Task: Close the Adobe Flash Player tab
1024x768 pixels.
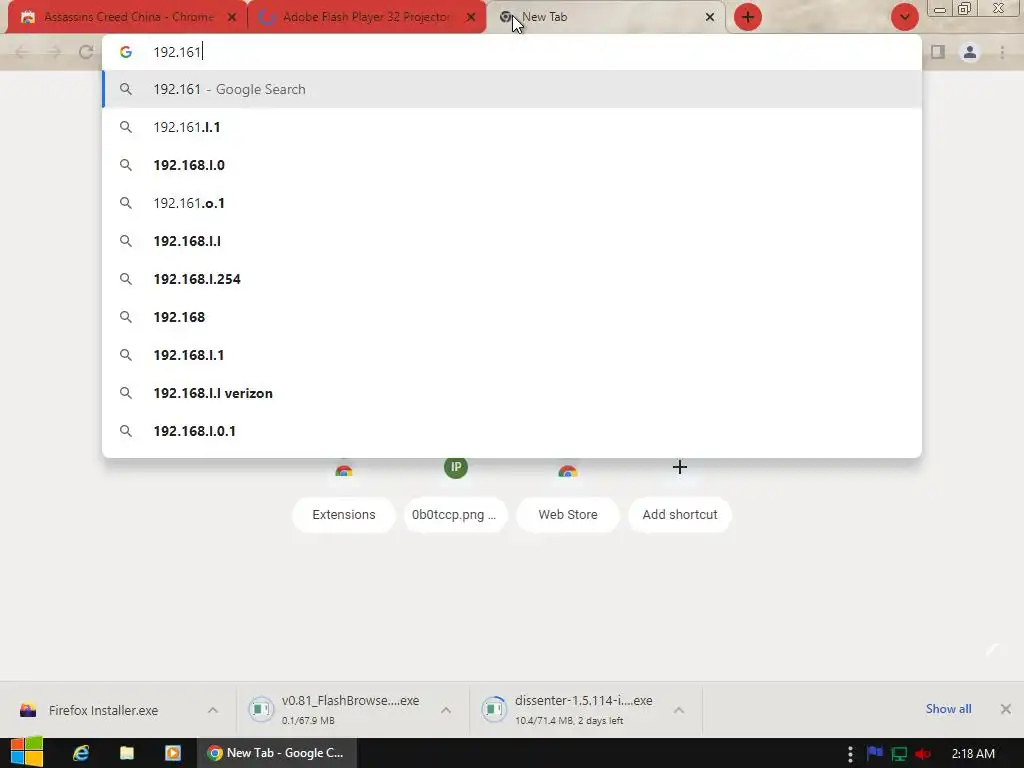Action: (x=471, y=18)
